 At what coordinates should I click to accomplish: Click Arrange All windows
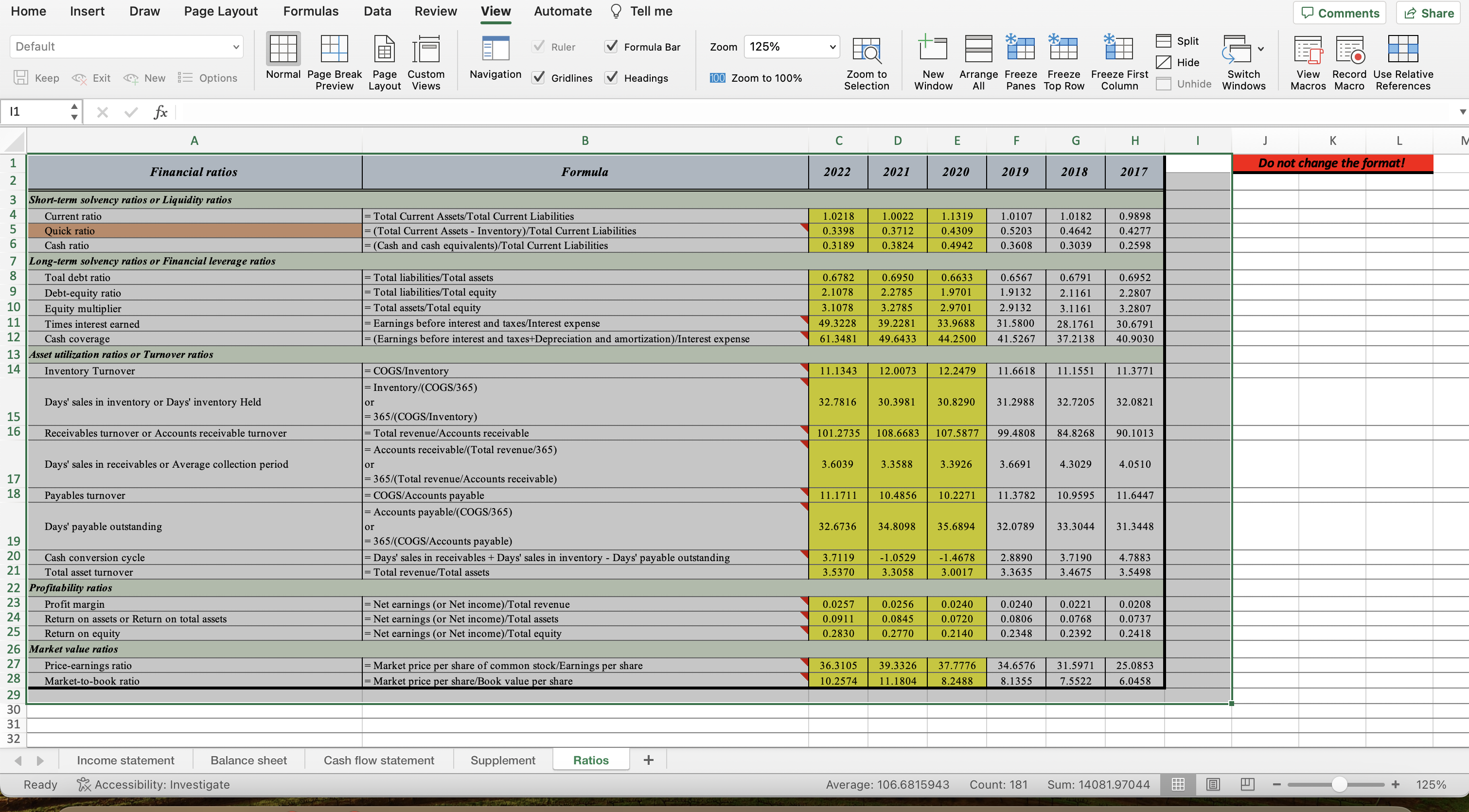click(x=978, y=62)
